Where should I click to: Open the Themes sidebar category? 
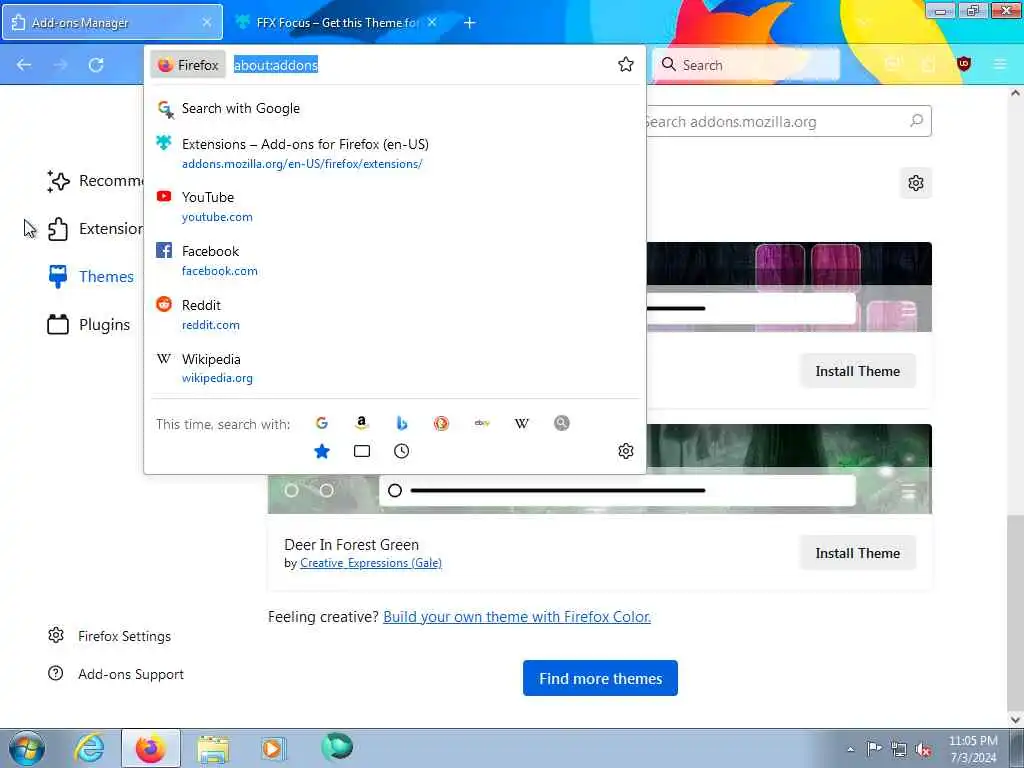click(x=90, y=276)
